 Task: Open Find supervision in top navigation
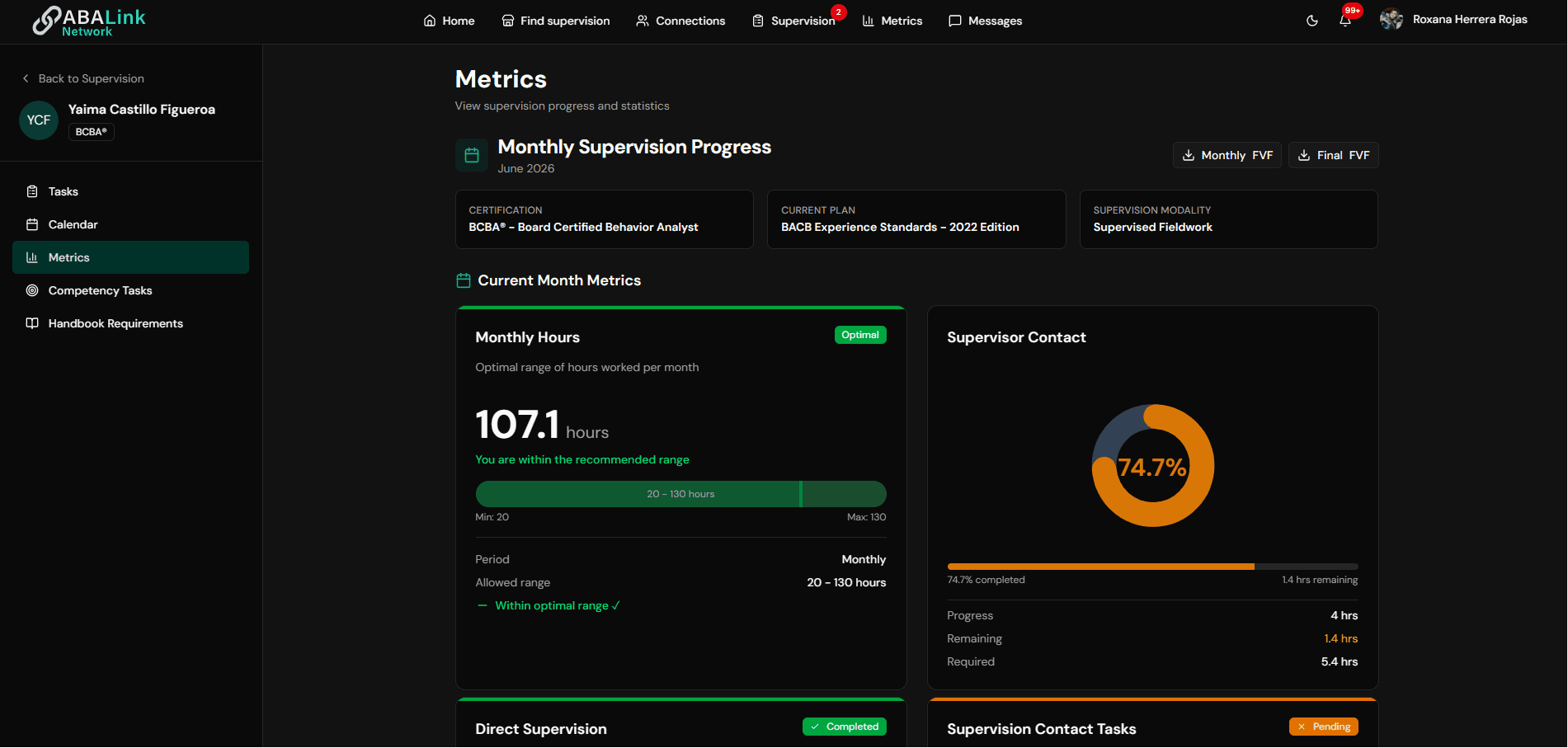pyautogui.click(x=556, y=21)
